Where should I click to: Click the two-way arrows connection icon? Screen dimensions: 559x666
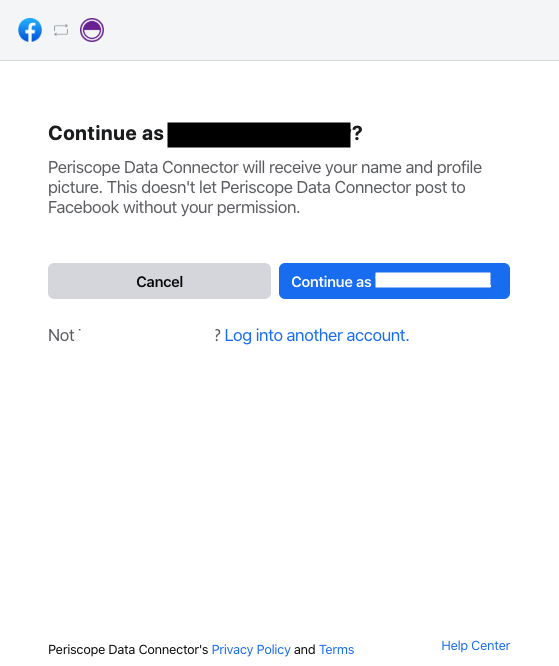pyautogui.click(x=61, y=30)
